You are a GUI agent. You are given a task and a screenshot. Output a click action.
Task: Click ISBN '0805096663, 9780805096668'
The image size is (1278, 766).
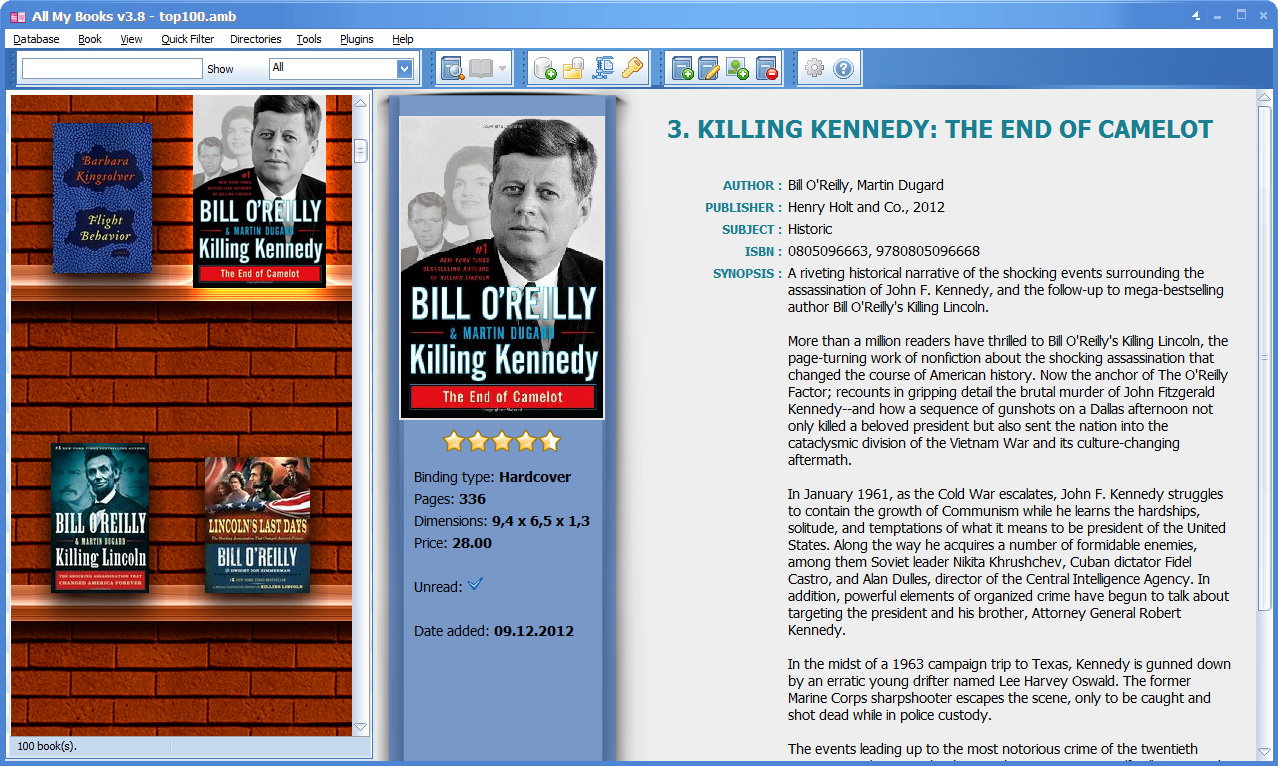click(x=884, y=251)
